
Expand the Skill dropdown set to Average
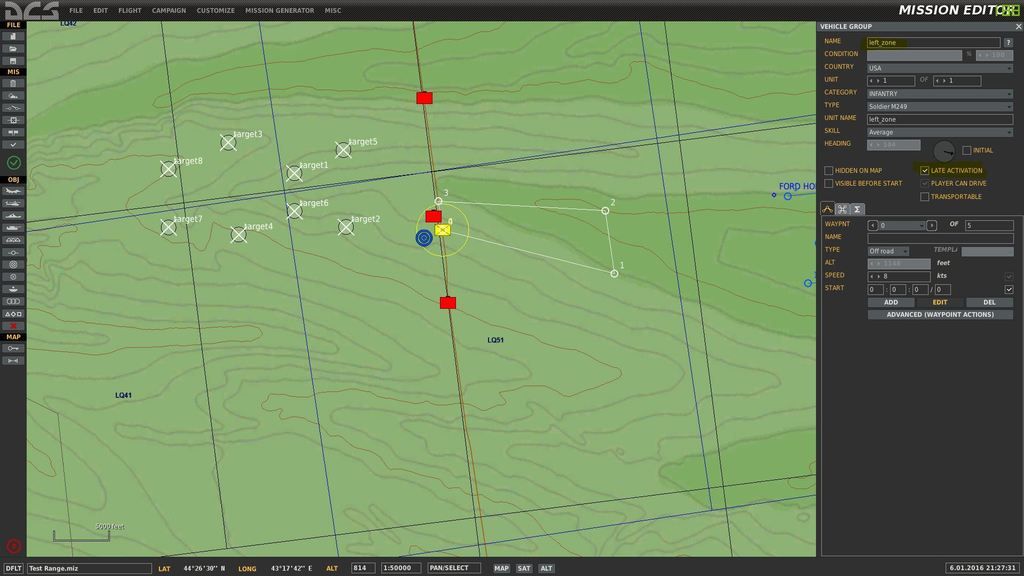pyautogui.click(x=940, y=131)
